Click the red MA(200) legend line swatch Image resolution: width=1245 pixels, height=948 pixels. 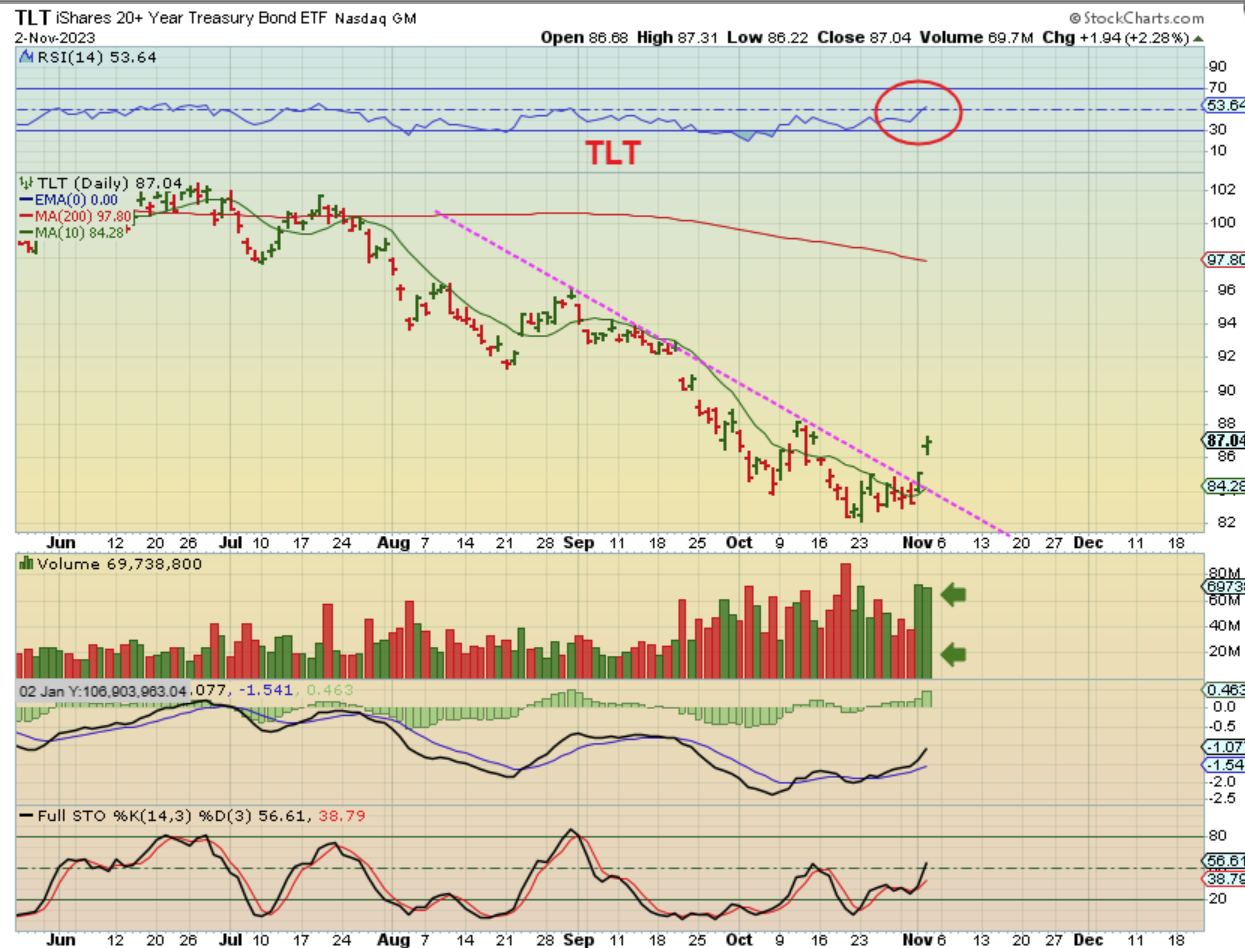pos(24,216)
